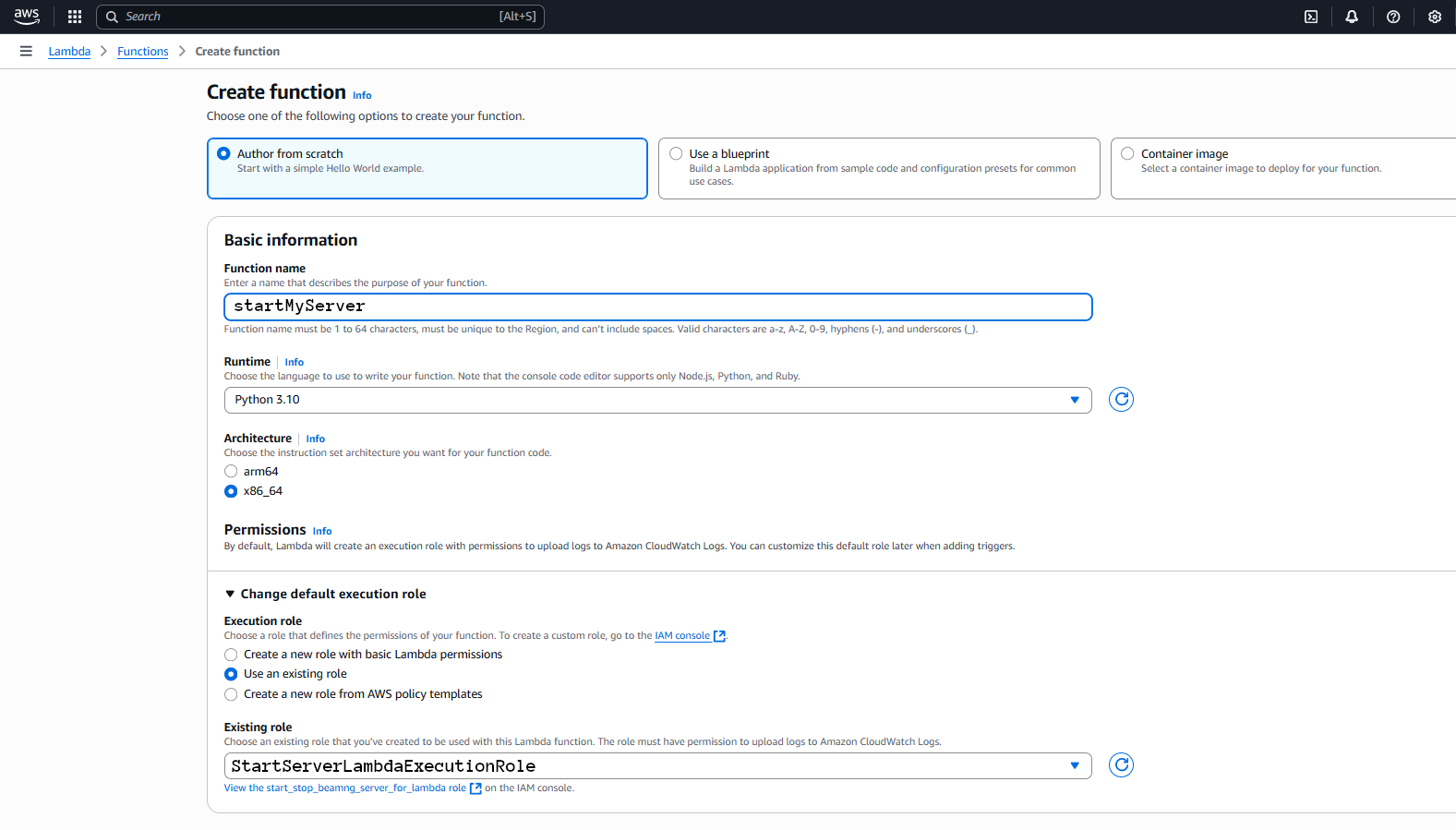This screenshot has width=1456, height=830.
Task: Click the Create function breadcrumb text
Action: click(x=237, y=52)
